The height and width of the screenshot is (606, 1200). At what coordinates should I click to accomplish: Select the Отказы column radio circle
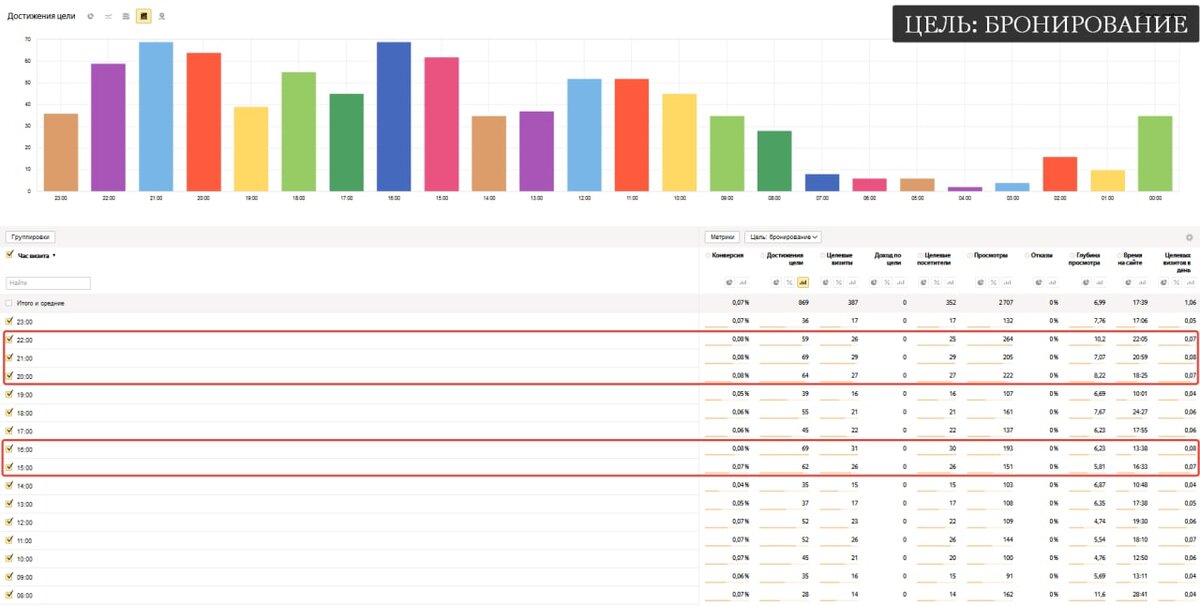click(1026, 255)
